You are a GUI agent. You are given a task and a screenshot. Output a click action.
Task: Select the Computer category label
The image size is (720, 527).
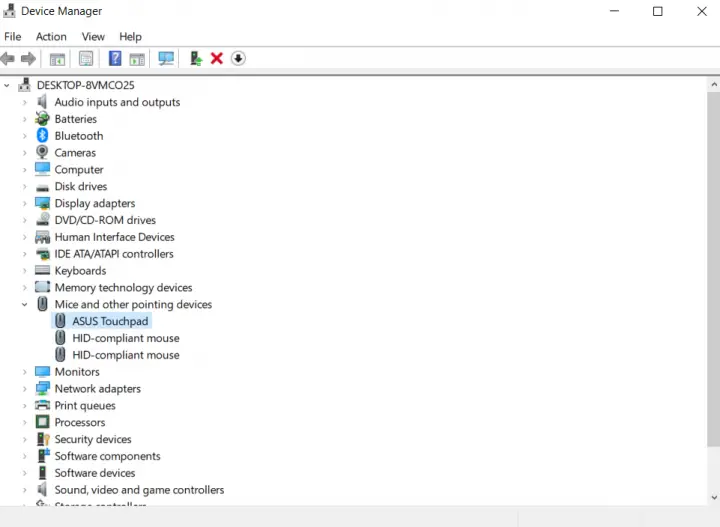[79, 169]
